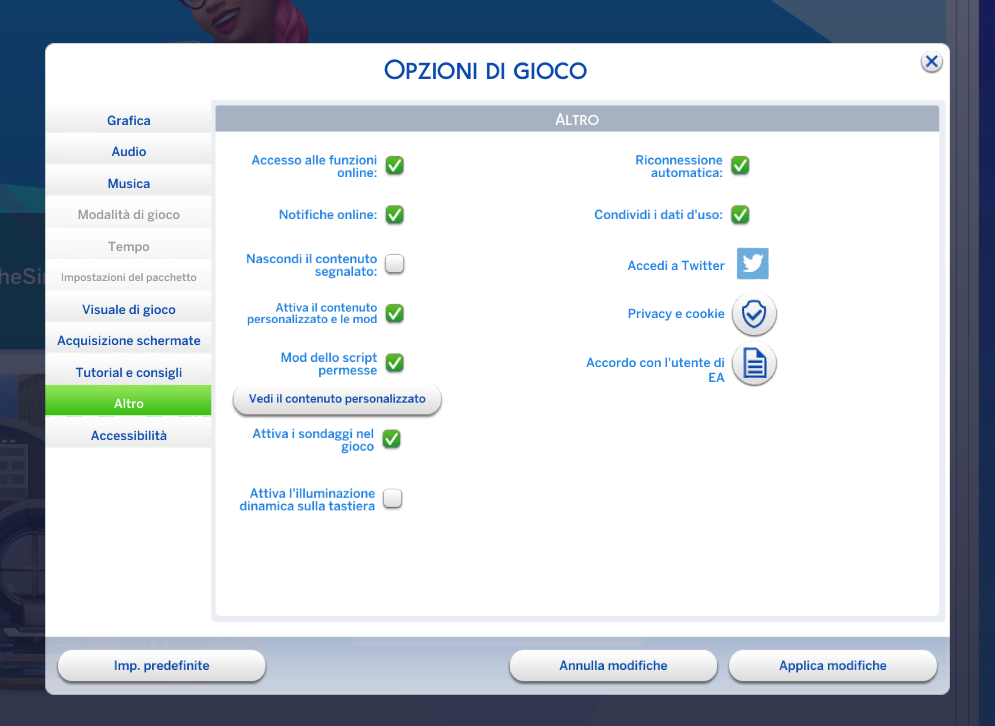The width and height of the screenshot is (995, 726).
Task: Apply changes with Applica modifiche
Action: pyautogui.click(x=833, y=666)
